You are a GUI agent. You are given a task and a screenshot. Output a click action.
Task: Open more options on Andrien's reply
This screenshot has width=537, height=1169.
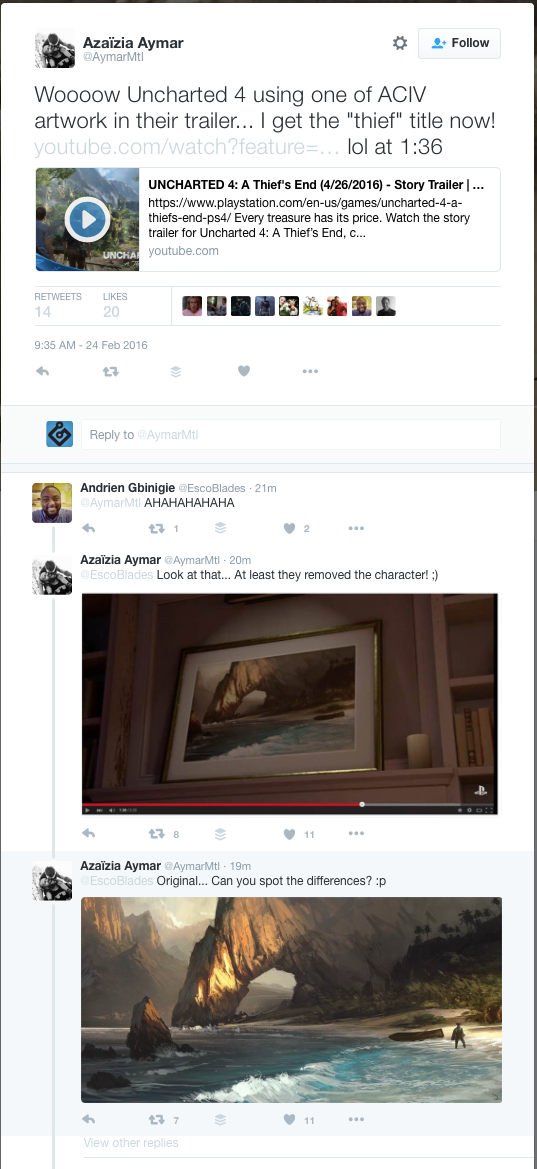[356, 529]
